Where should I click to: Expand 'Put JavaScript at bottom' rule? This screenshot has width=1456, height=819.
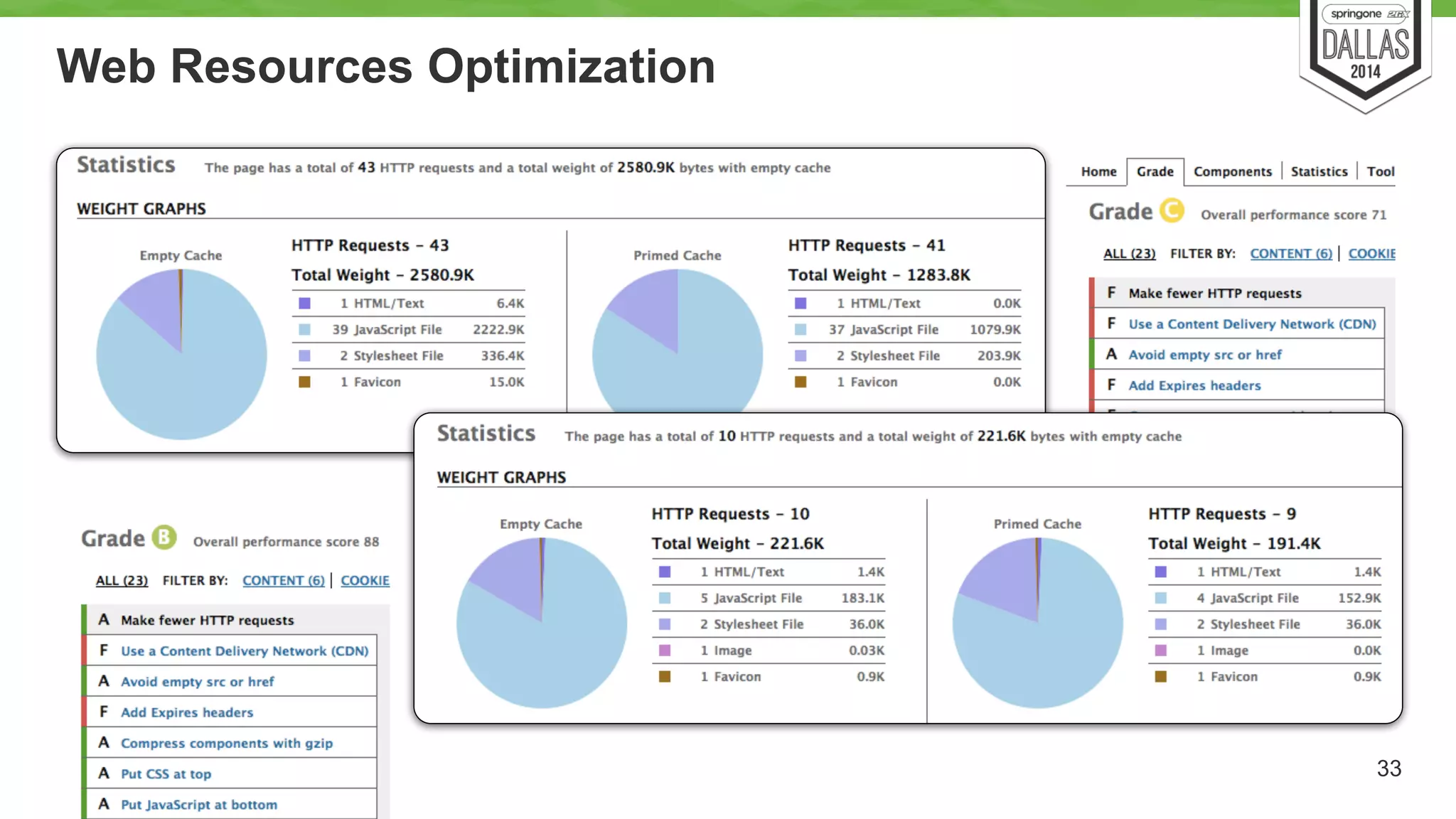tap(198, 805)
